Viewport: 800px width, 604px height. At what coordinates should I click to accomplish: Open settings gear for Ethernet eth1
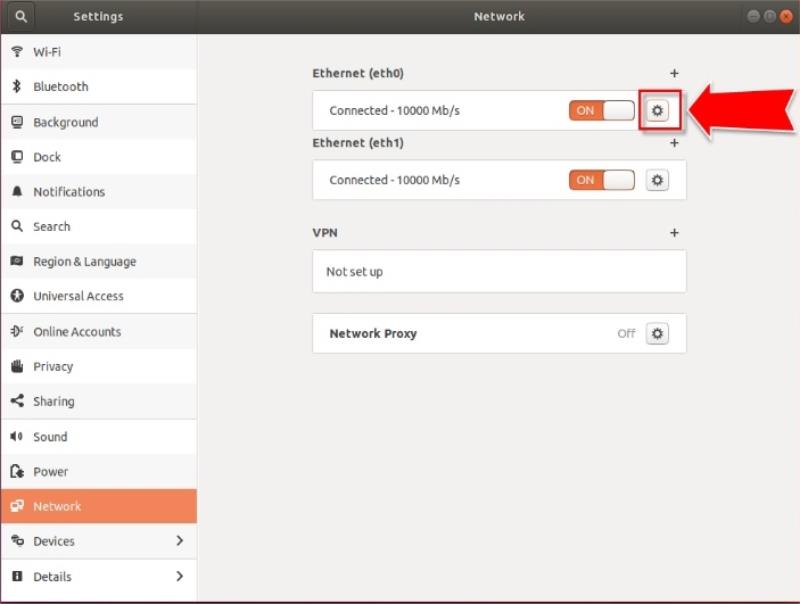pos(657,181)
